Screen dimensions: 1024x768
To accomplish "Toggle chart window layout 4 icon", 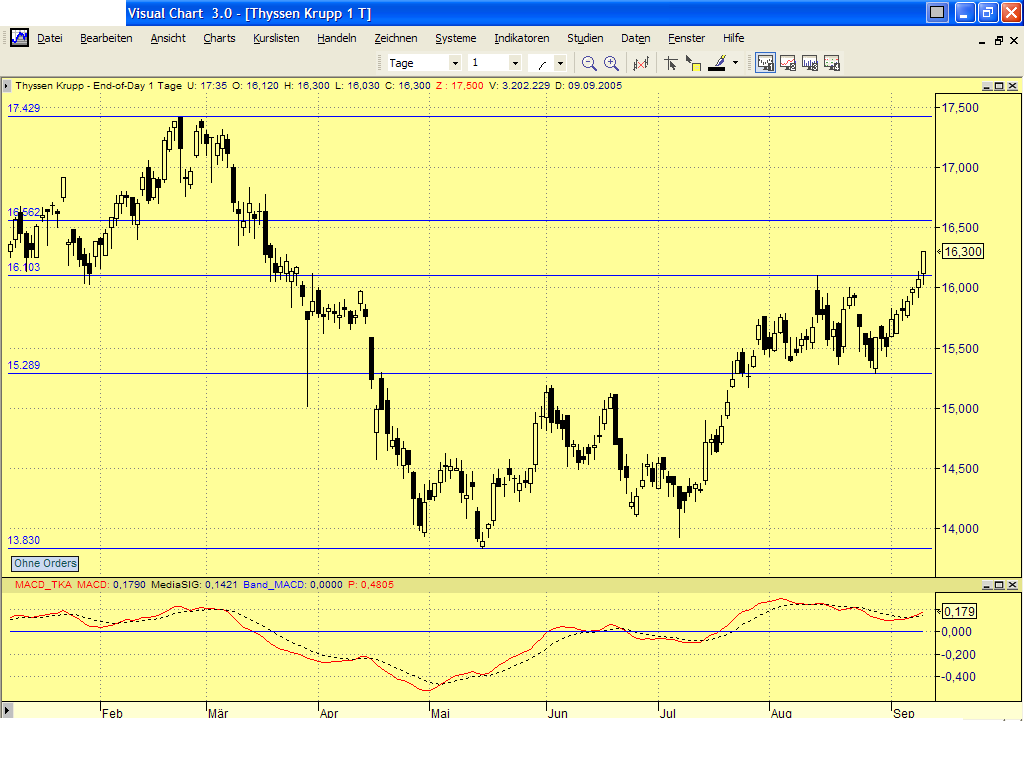I will (831, 62).
